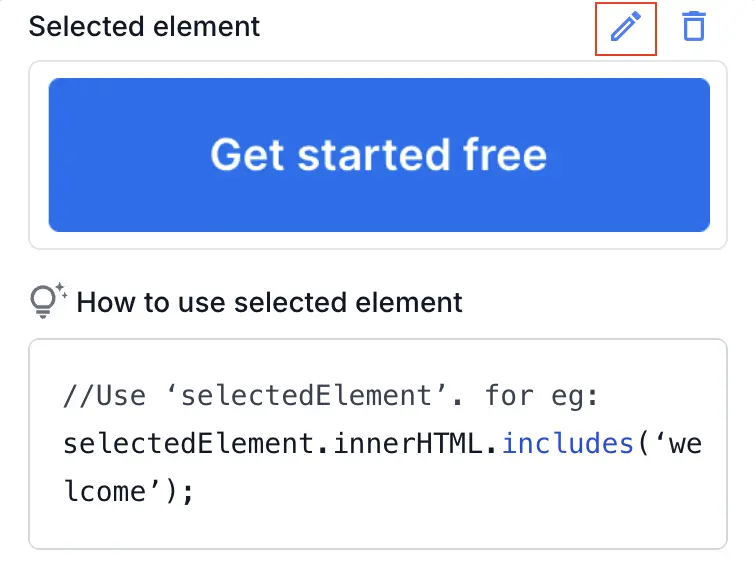Click the sparkle beside the lightbulb
Viewport: 754px width, 562px height.
point(60,290)
